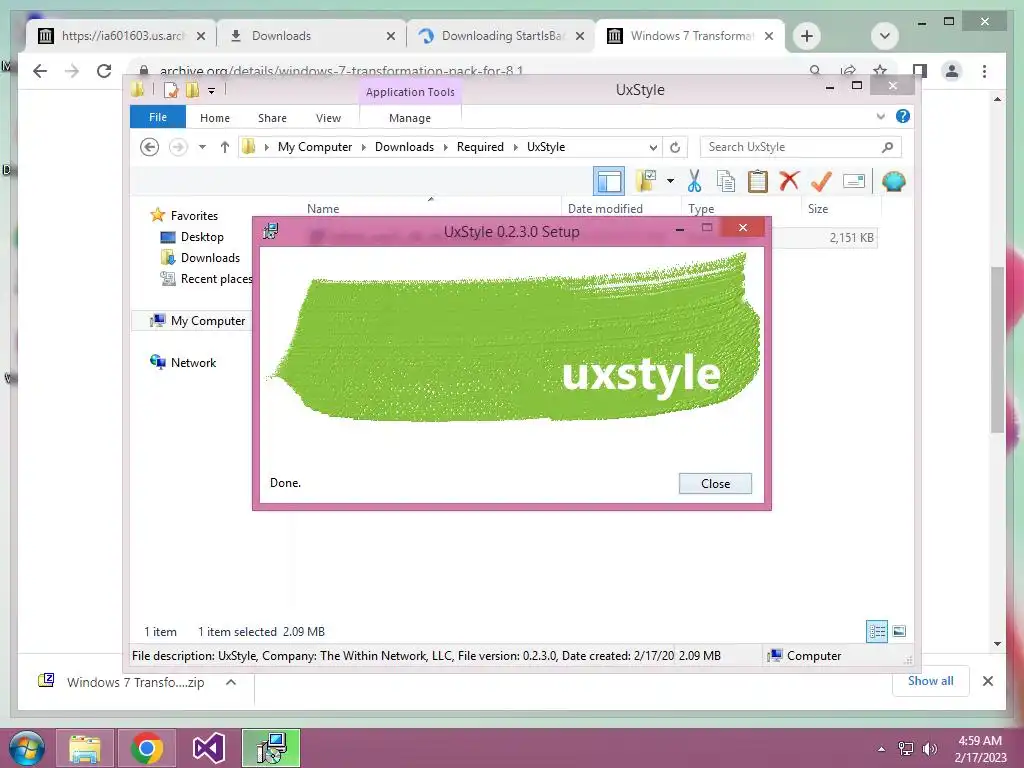Image resolution: width=1024 pixels, height=768 pixels.
Task: Click the search magnifier in Explorer
Action: [x=887, y=147]
